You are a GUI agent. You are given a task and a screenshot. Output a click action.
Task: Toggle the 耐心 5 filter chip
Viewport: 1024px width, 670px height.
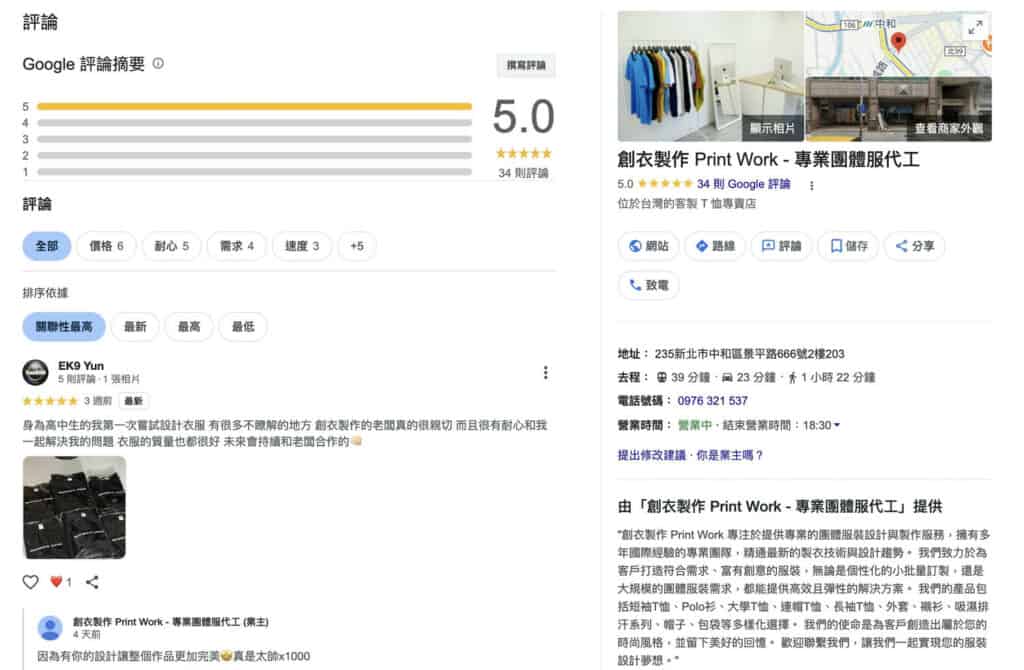(171, 246)
